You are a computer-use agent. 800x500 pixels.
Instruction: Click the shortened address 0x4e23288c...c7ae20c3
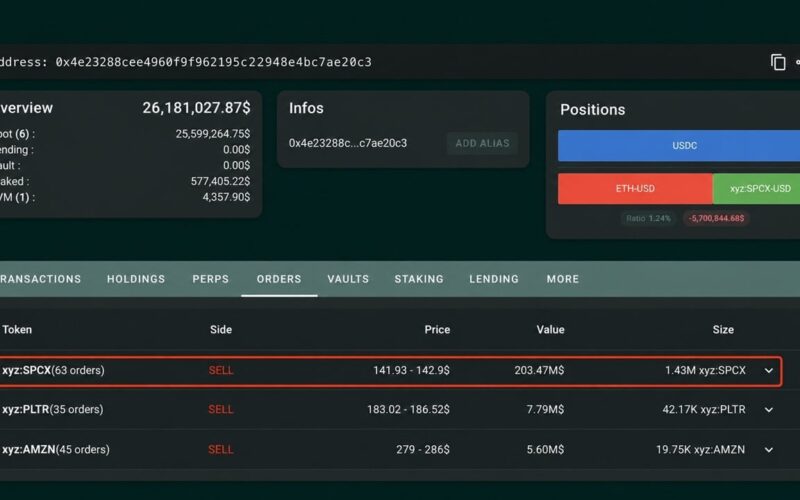(x=348, y=143)
